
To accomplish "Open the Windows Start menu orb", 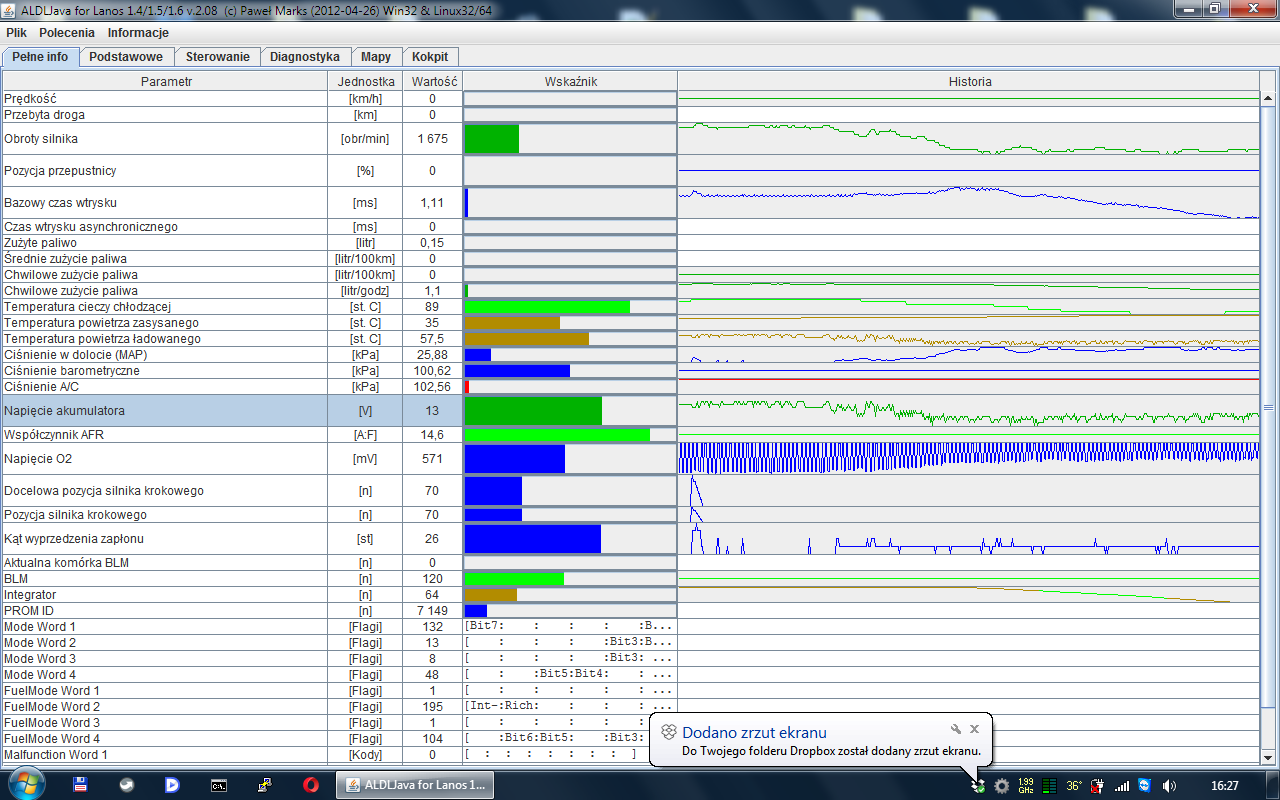I will click(26, 785).
